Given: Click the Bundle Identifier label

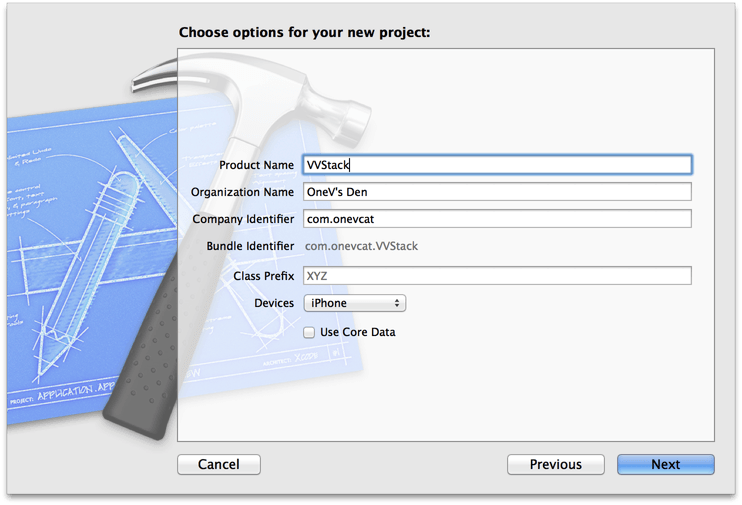Looking at the screenshot, I should pos(250,246).
